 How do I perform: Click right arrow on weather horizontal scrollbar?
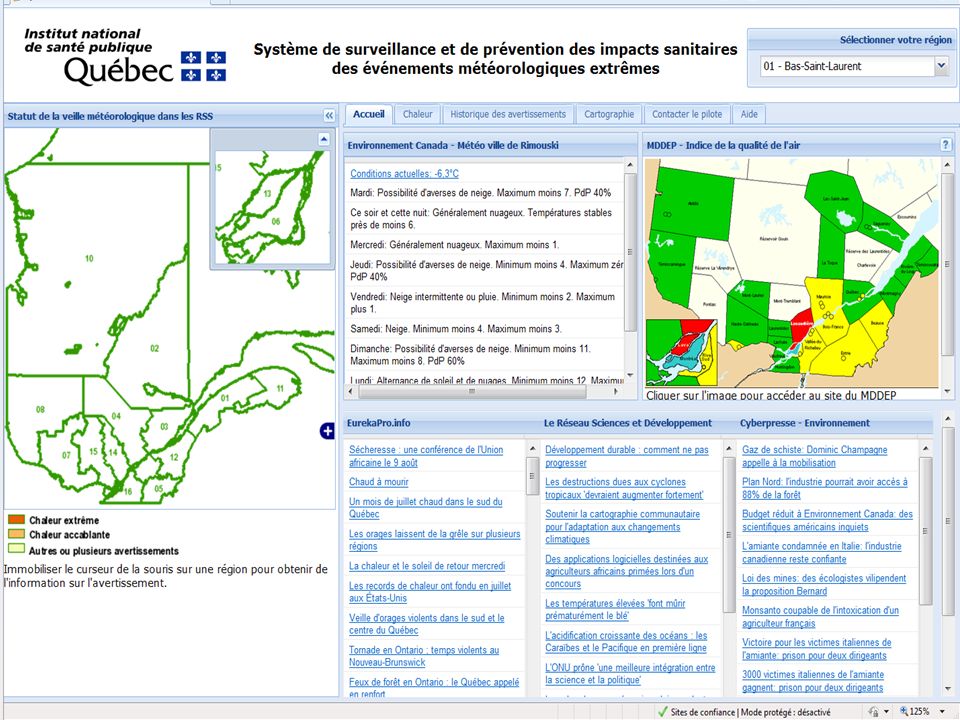[x=616, y=391]
